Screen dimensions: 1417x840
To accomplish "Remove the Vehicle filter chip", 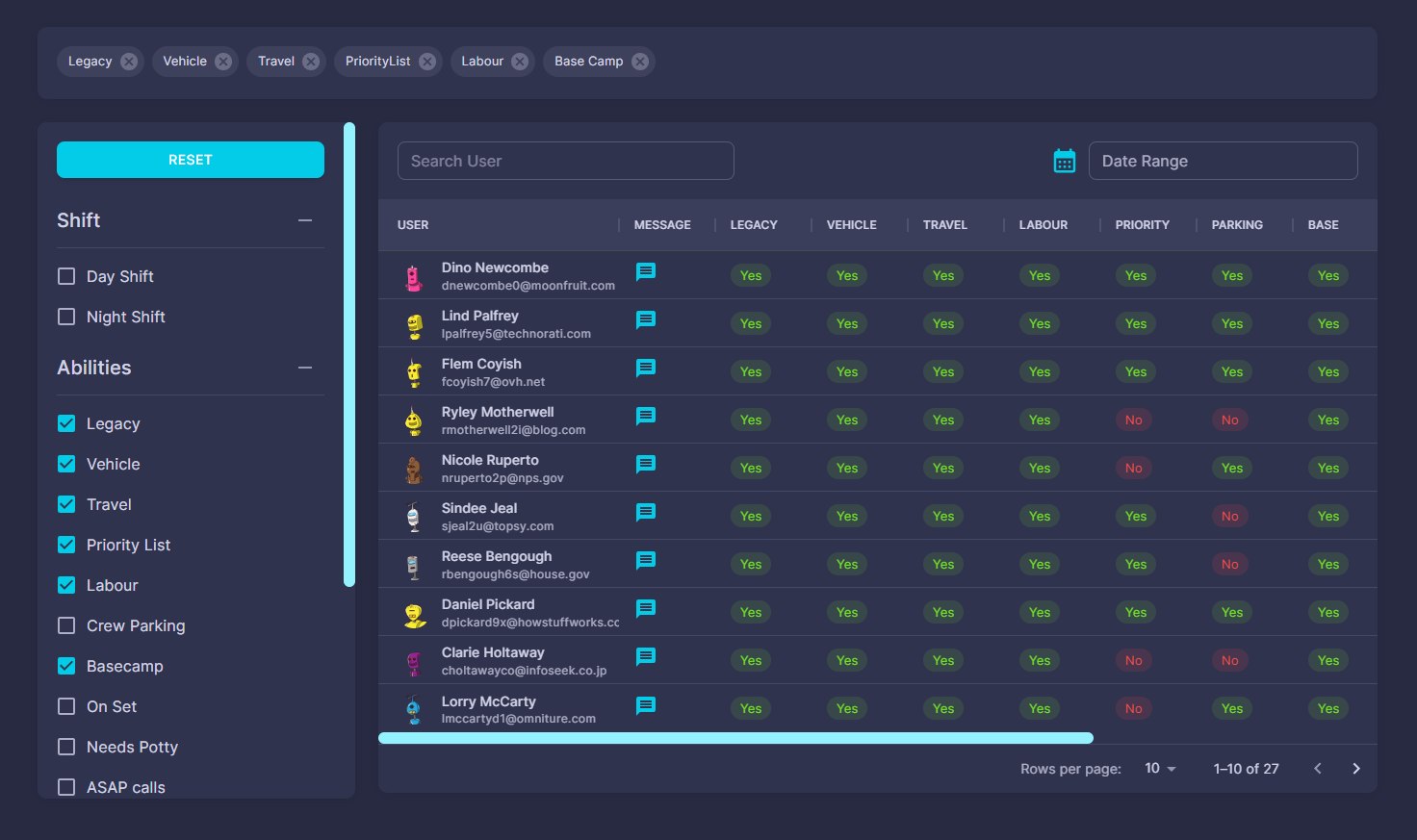I will coord(223,62).
